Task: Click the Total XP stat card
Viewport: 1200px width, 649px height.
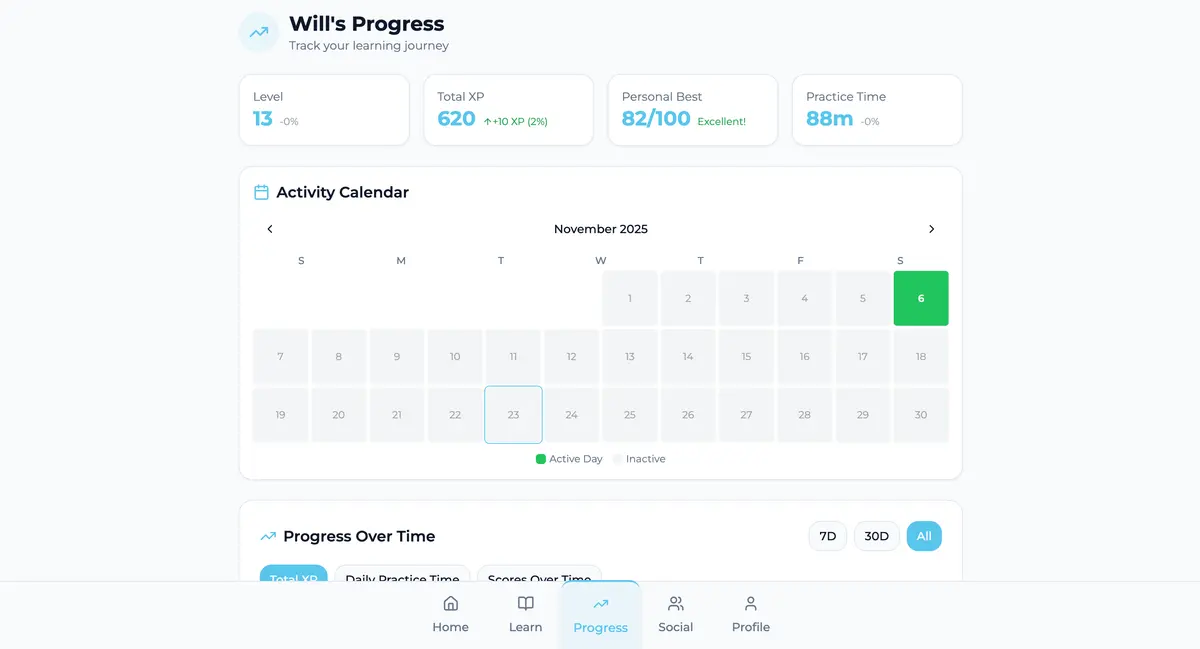Action: click(x=508, y=110)
